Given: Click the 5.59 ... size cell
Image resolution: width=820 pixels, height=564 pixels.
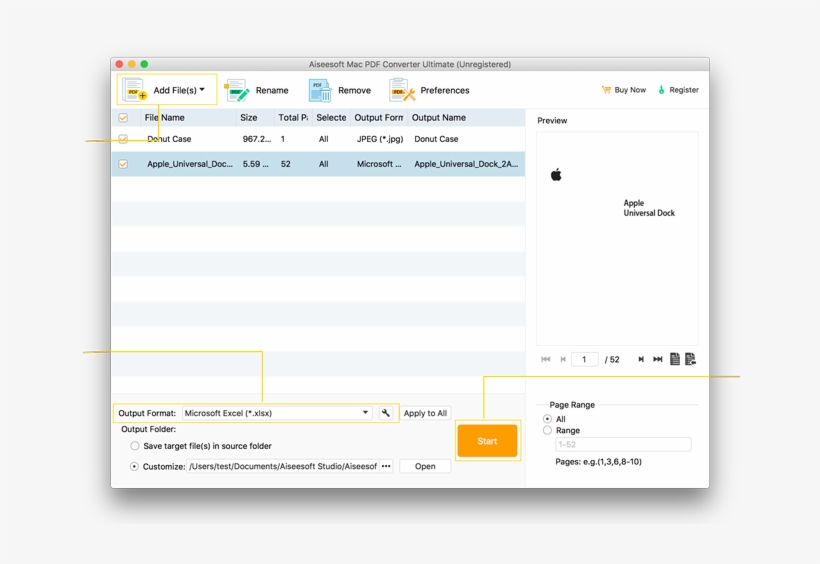Looking at the screenshot, I should (x=256, y=164).
